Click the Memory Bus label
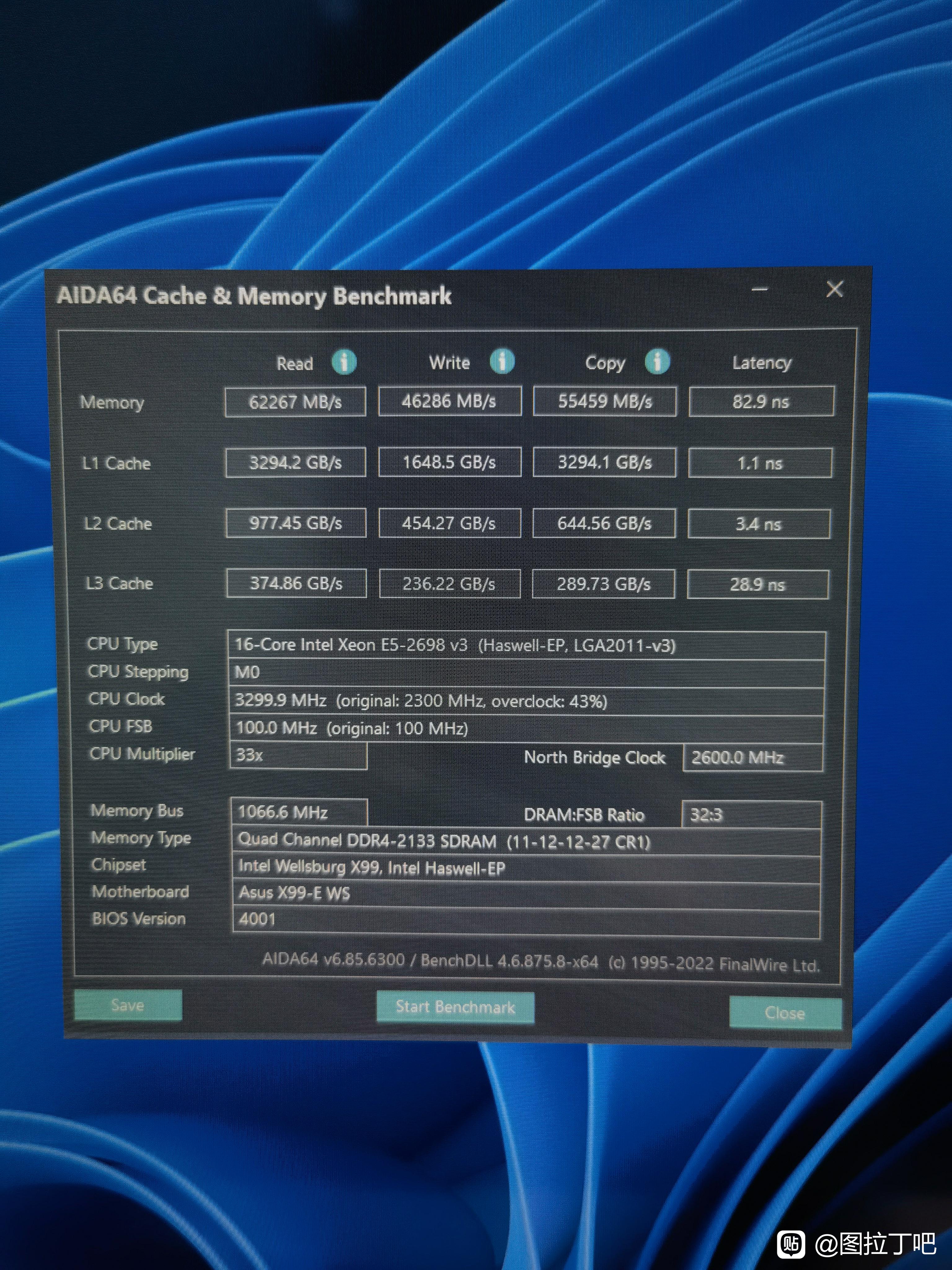Image resolution: width=952 pixels, height=1270 pixels. [137, 811]
